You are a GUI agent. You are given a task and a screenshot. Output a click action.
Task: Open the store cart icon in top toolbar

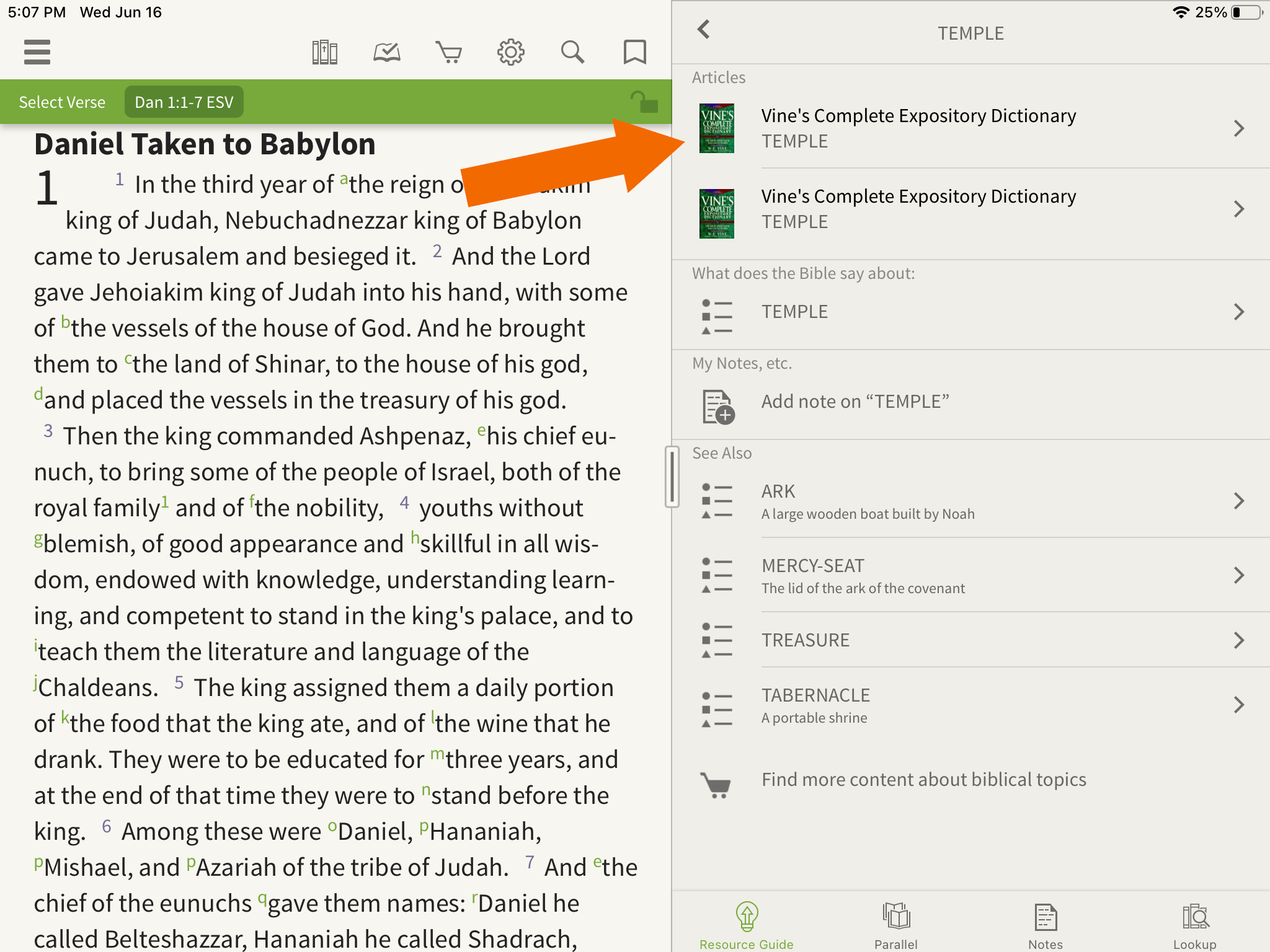point(448,52)
